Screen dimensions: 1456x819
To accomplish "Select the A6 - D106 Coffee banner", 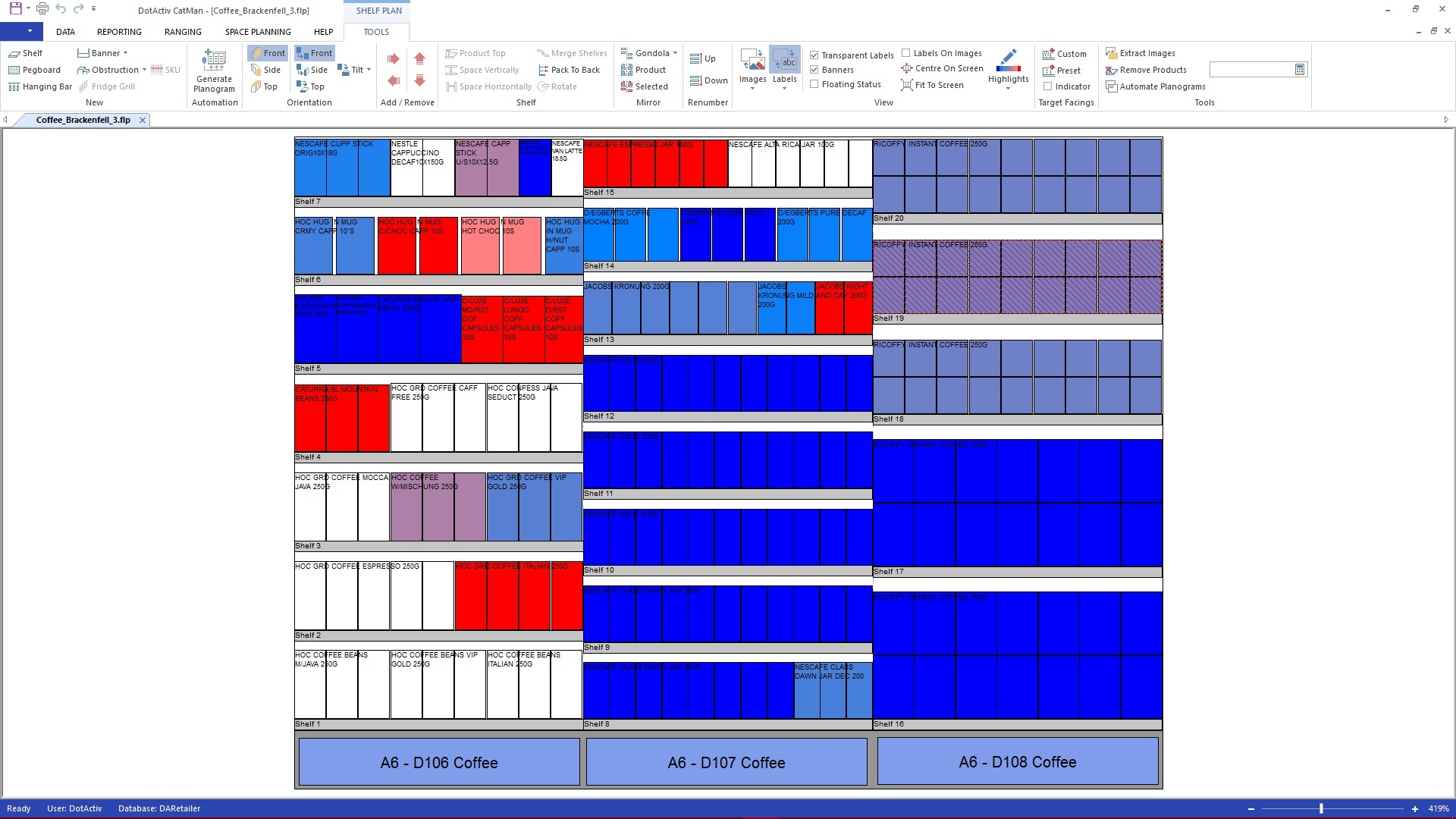I will pyautogui.click(x=439, y=762).
